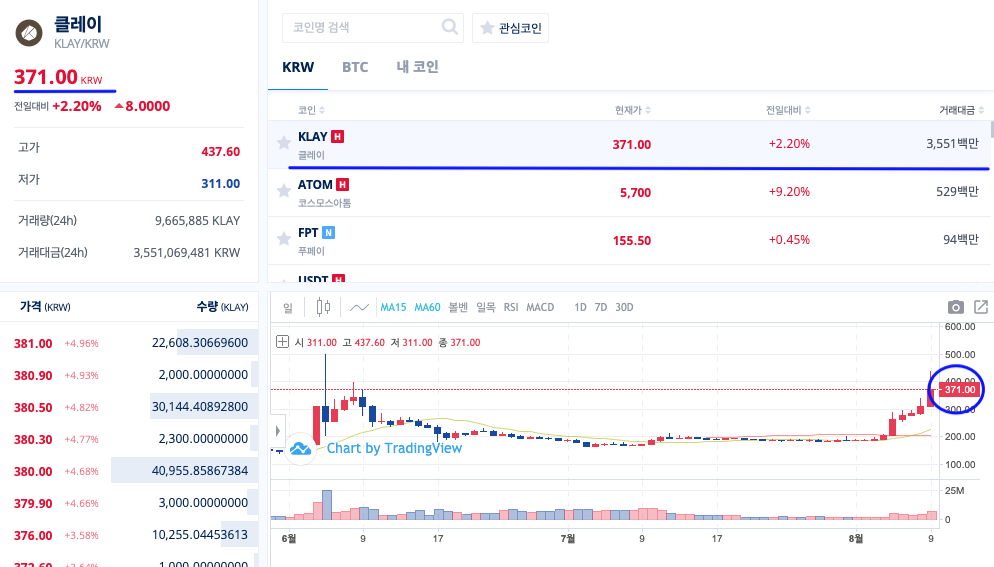Screen dimensions: 994x567
Task: Click quantity 40,955.85867384 in order book
Action: pyautogui.click(x=200, y=471)
